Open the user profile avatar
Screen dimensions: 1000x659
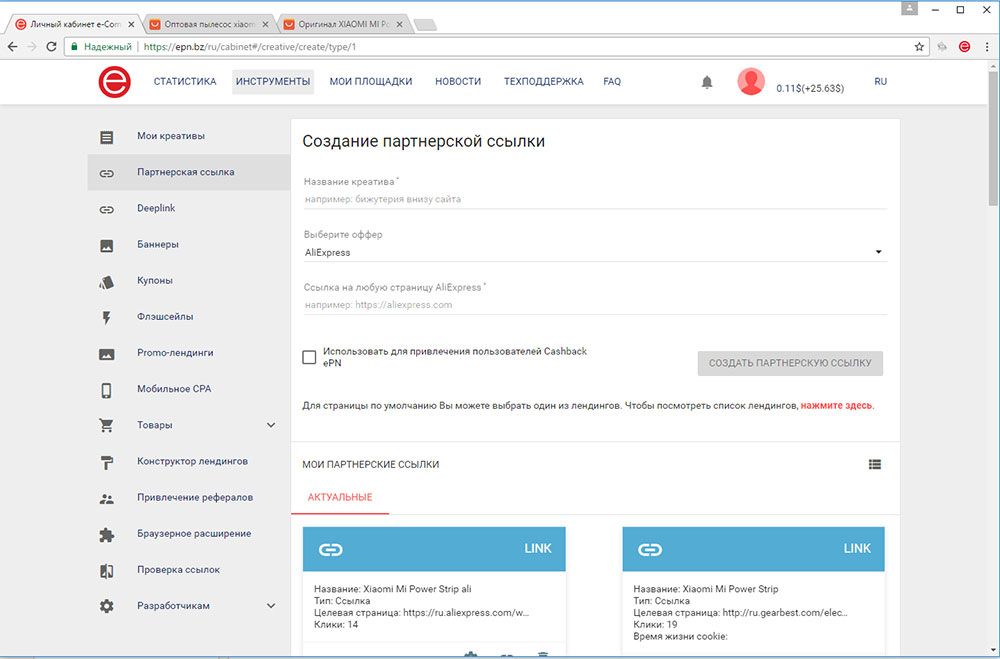(751, 82)
